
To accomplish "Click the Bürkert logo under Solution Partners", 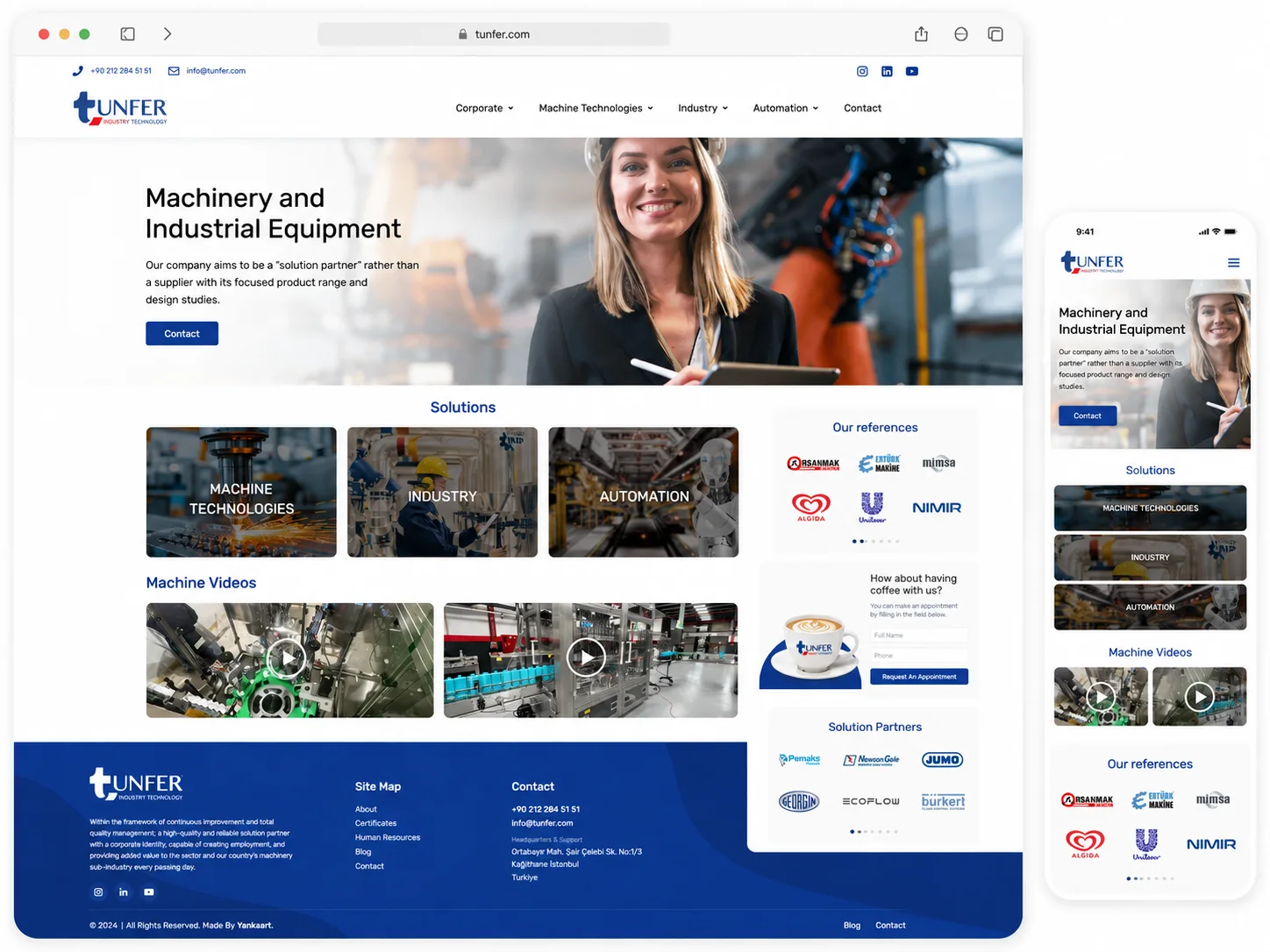I will (943, 801).
